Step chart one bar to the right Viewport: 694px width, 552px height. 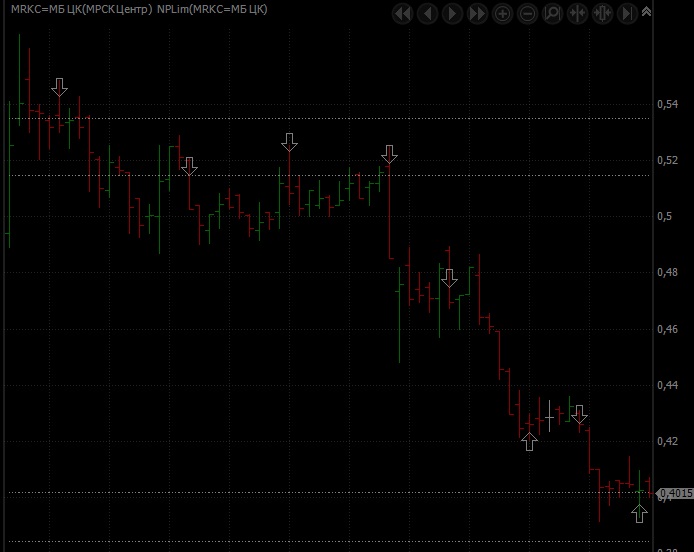pyautogui.click(x=452, y=14)
